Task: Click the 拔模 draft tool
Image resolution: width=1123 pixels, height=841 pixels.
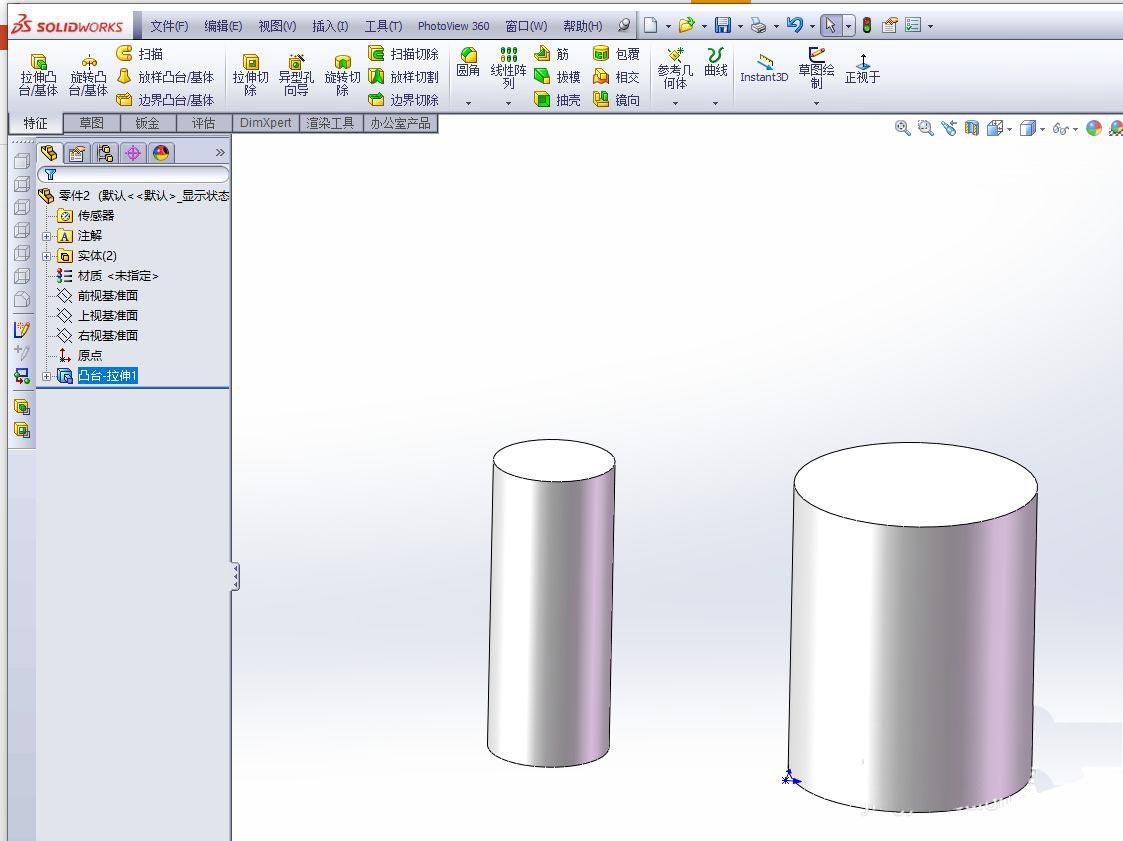Action: point(557,77)
